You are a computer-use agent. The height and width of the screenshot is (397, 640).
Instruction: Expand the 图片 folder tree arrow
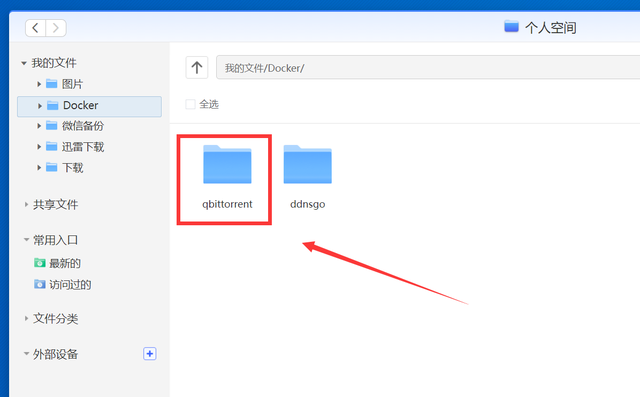39,84
